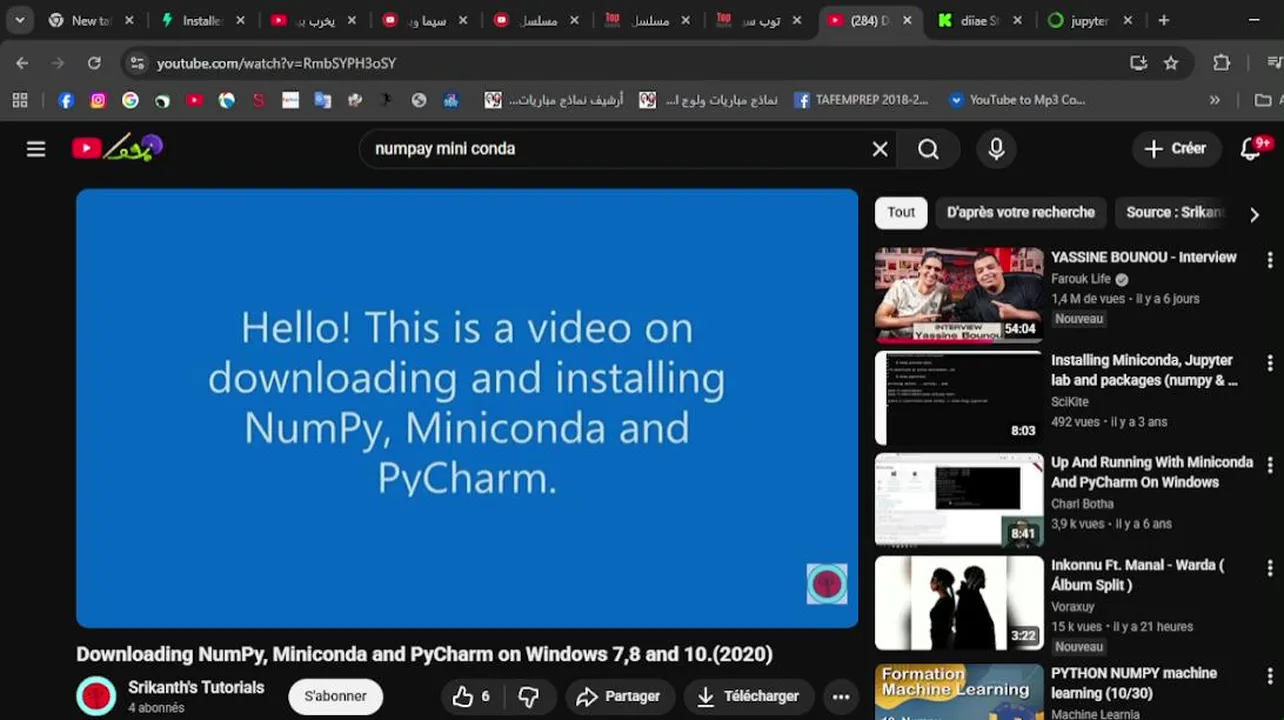
Task: Open a new browser tab with plus
Action: click(1163, 20)
